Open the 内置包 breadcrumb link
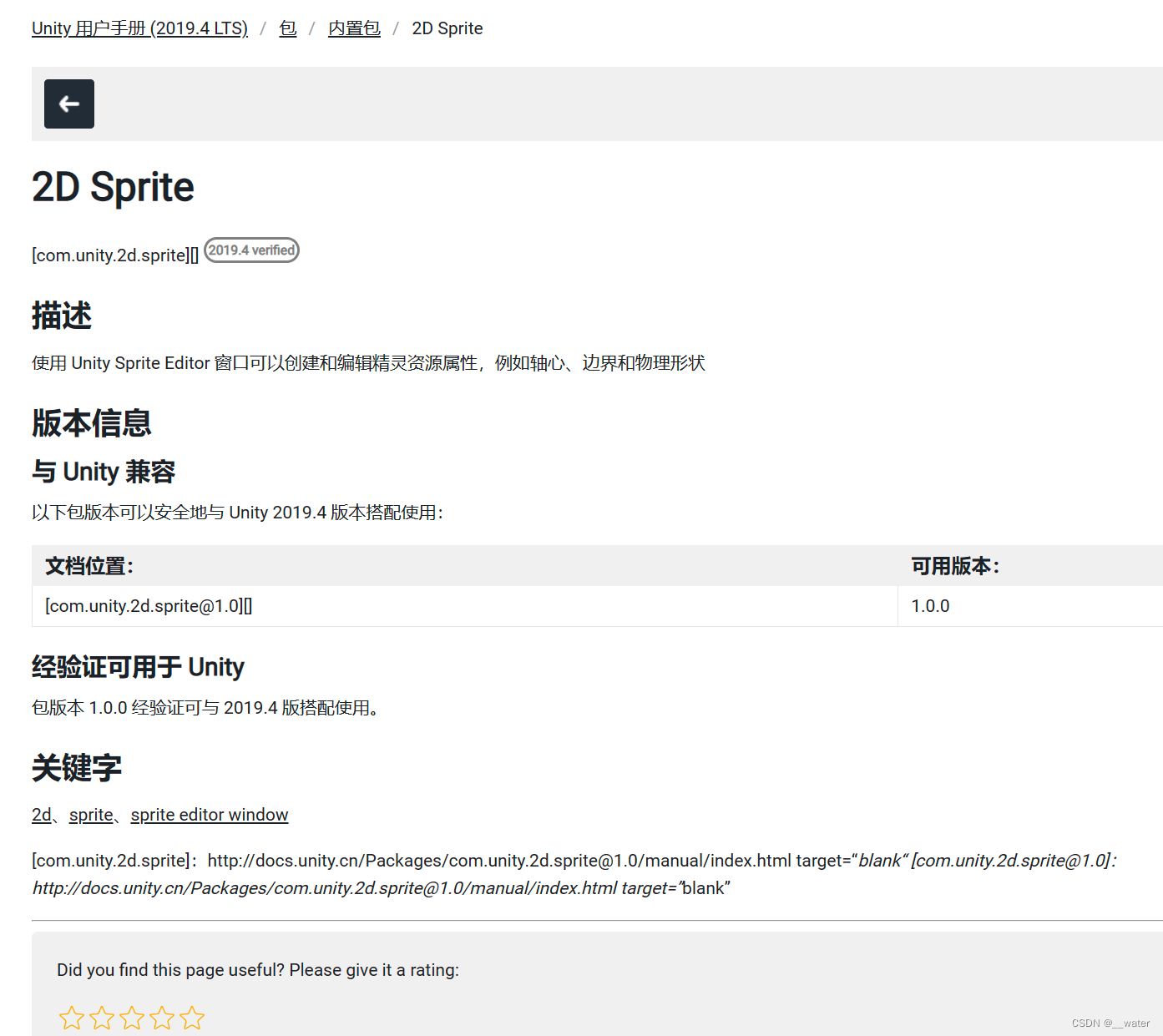The width and height of the screenshot is (1163, 1036). (x=354, y=28)
